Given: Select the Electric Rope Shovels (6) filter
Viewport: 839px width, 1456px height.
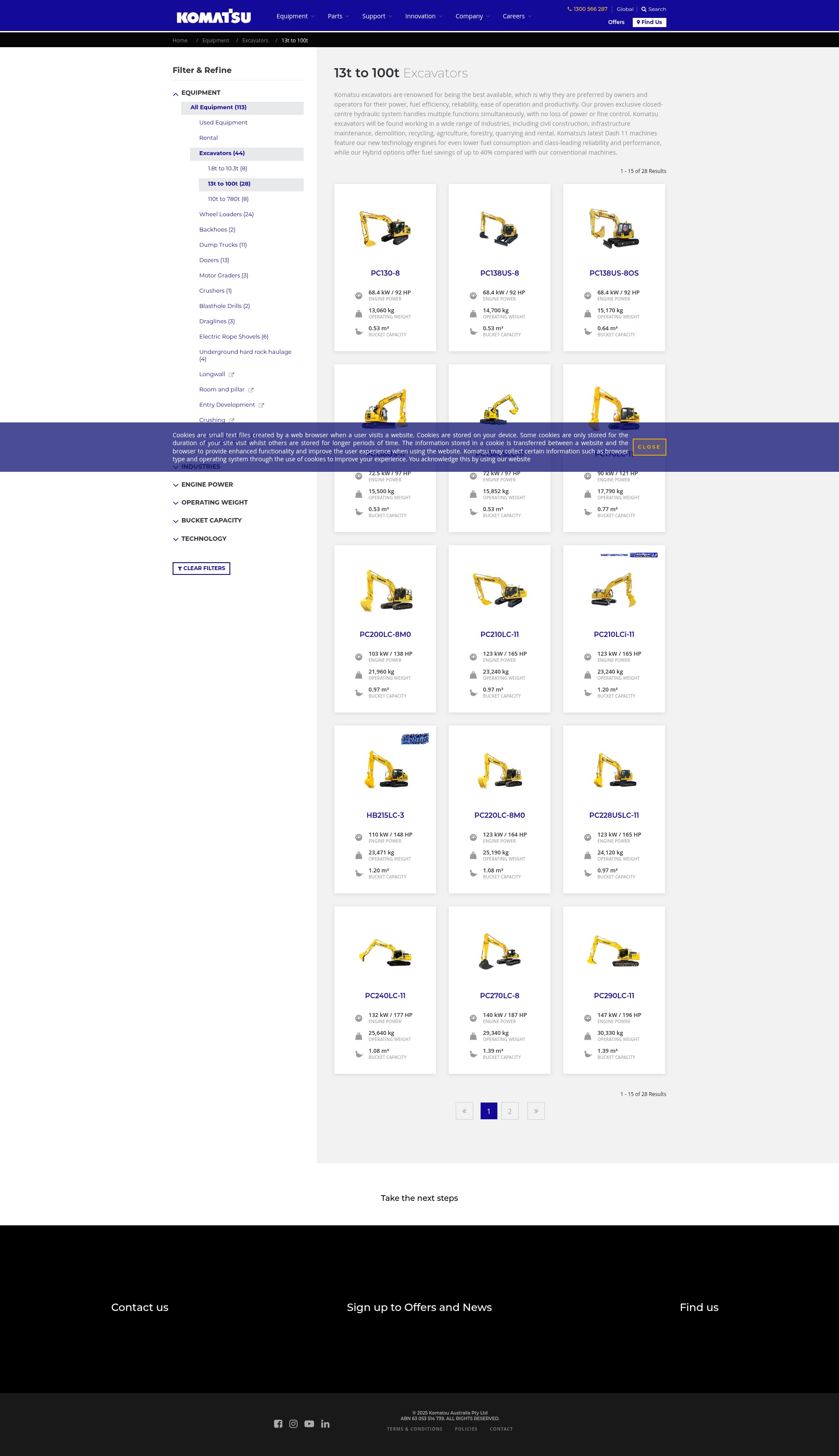Looking at the screenshot, I should tap(234, 337).
